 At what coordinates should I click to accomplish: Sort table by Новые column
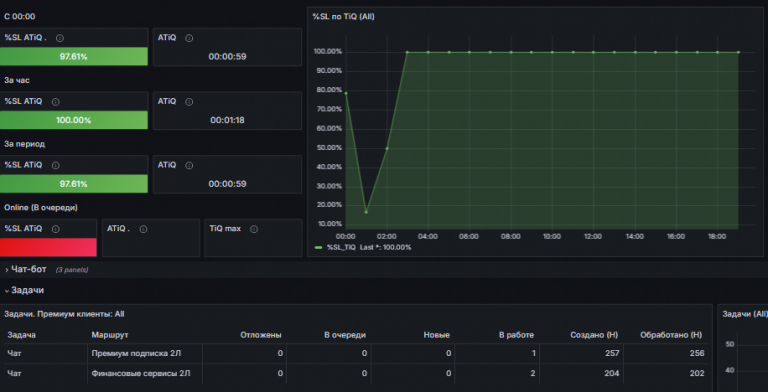tap(436, 335)
